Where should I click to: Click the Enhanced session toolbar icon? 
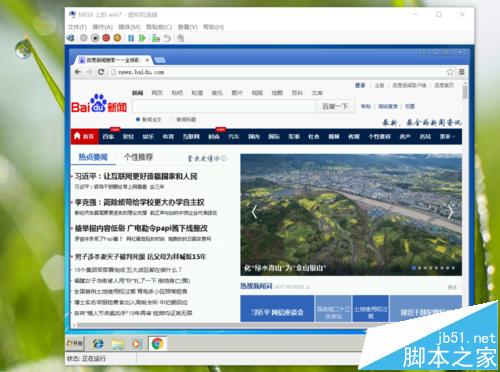coord(180,38)
